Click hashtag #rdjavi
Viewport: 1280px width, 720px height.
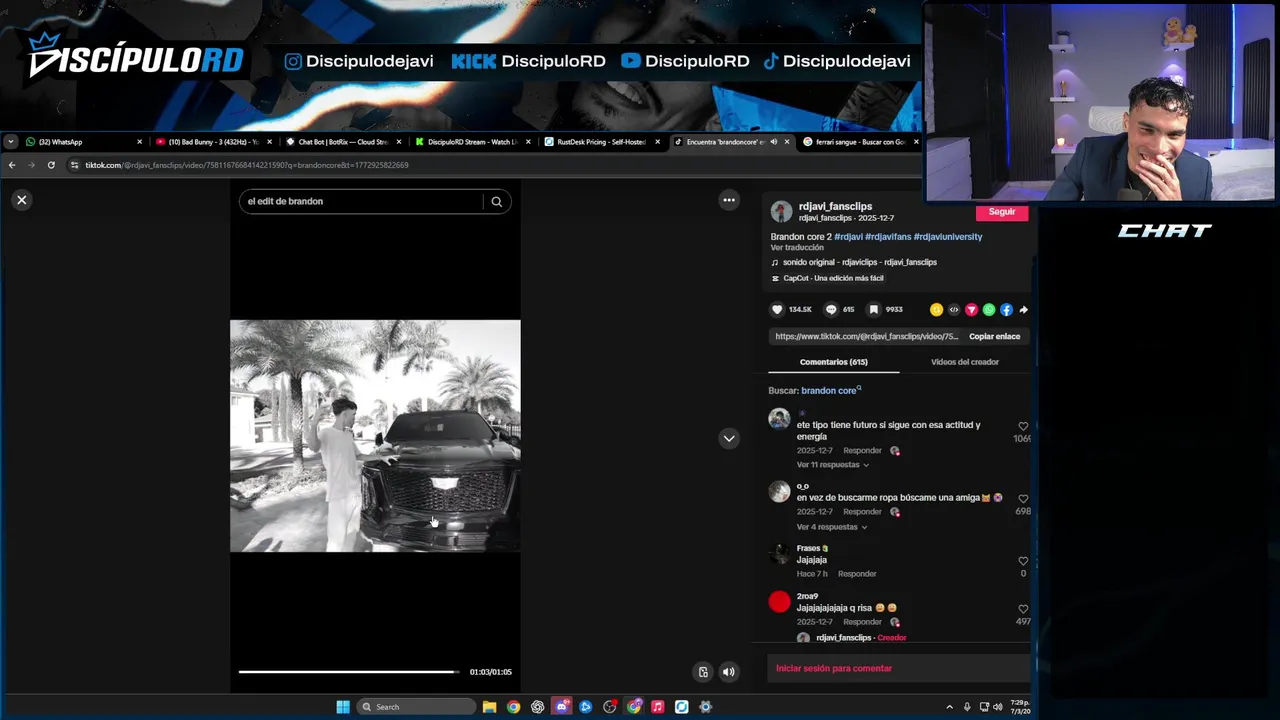[x=848, y=237]
